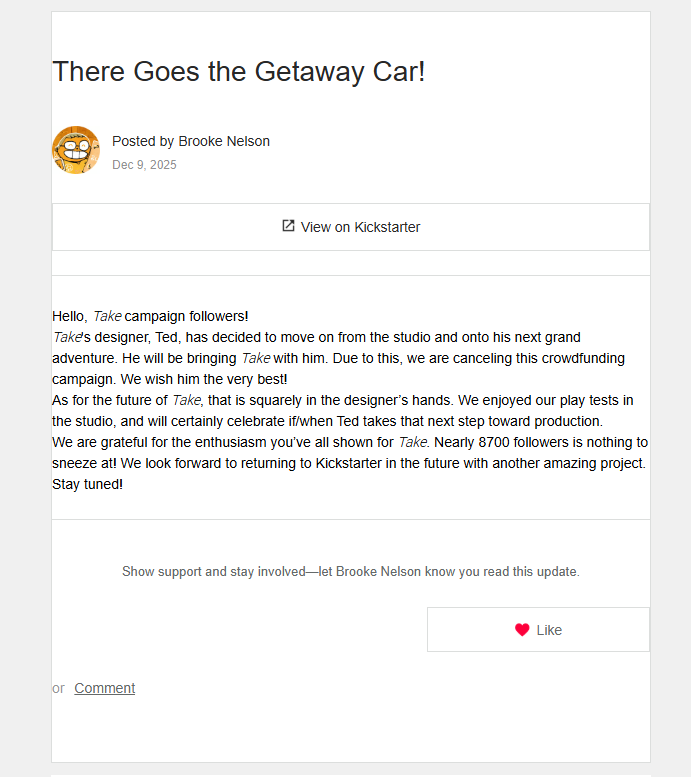Select the author name Brooke Nelson in byline

pyautogui.click(x=224, y=141)
